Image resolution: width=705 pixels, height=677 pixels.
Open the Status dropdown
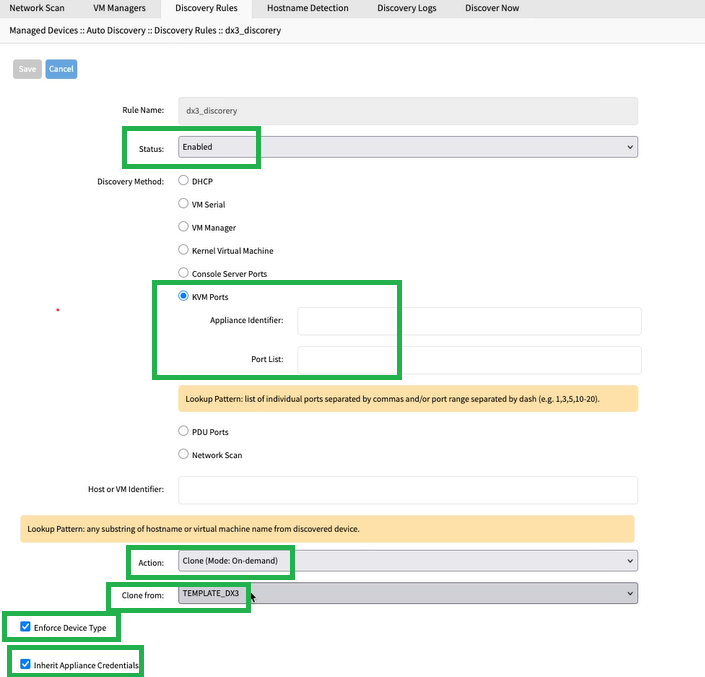pos(407,147)
